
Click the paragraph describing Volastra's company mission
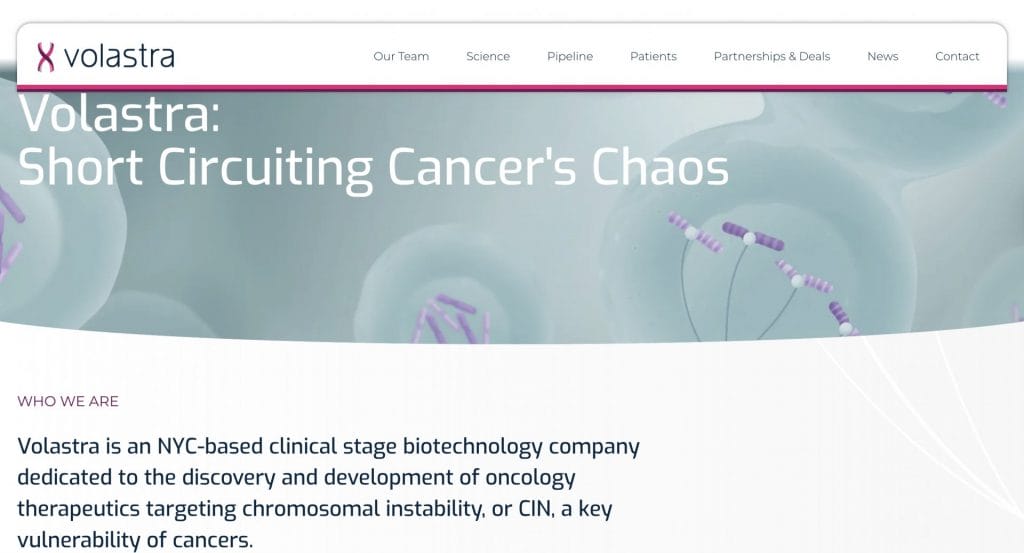[328, 493]
